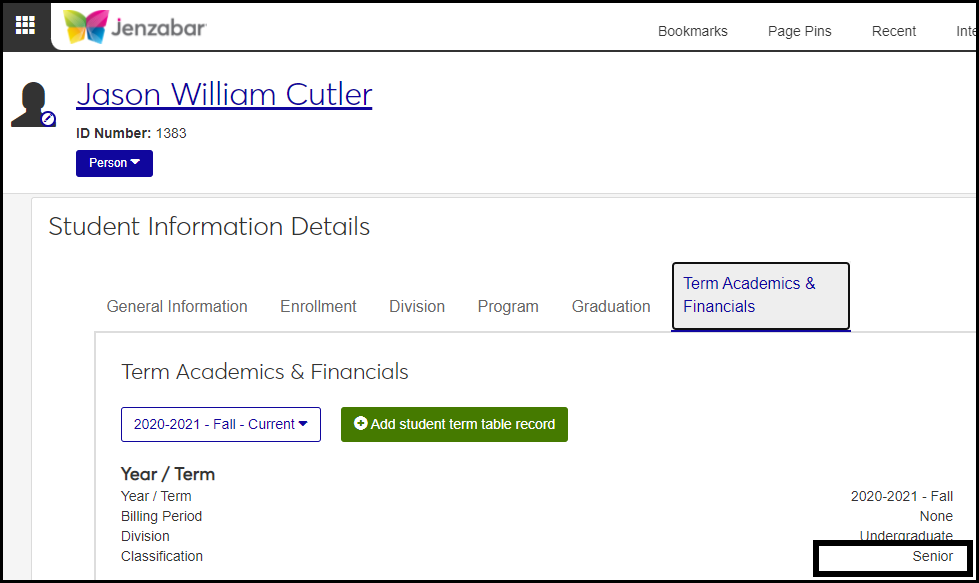Switch to the General Information tab
979x583 pixels.
(177, 307)
